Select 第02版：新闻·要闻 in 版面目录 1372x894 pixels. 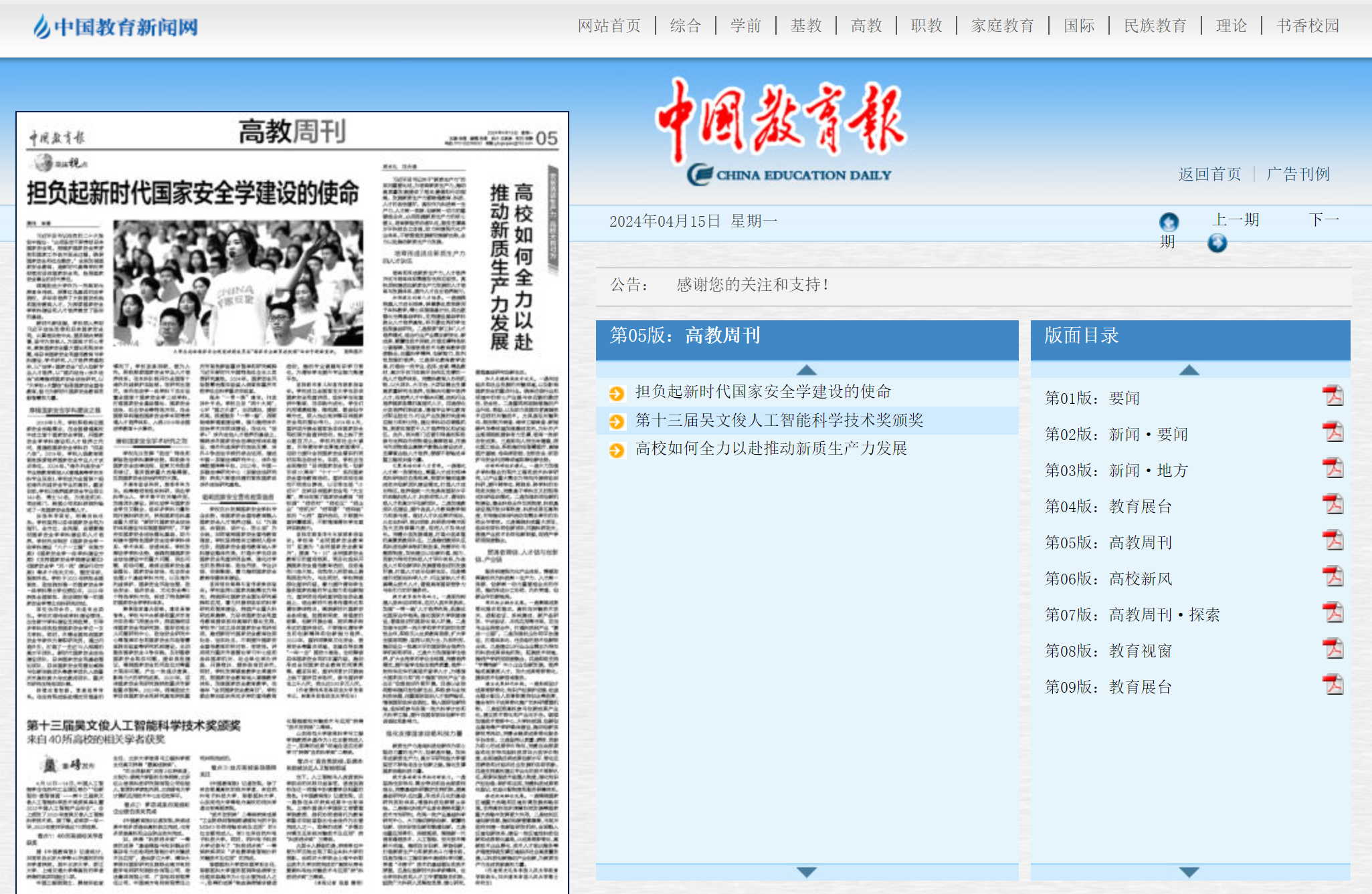[x=1116, y=435]
